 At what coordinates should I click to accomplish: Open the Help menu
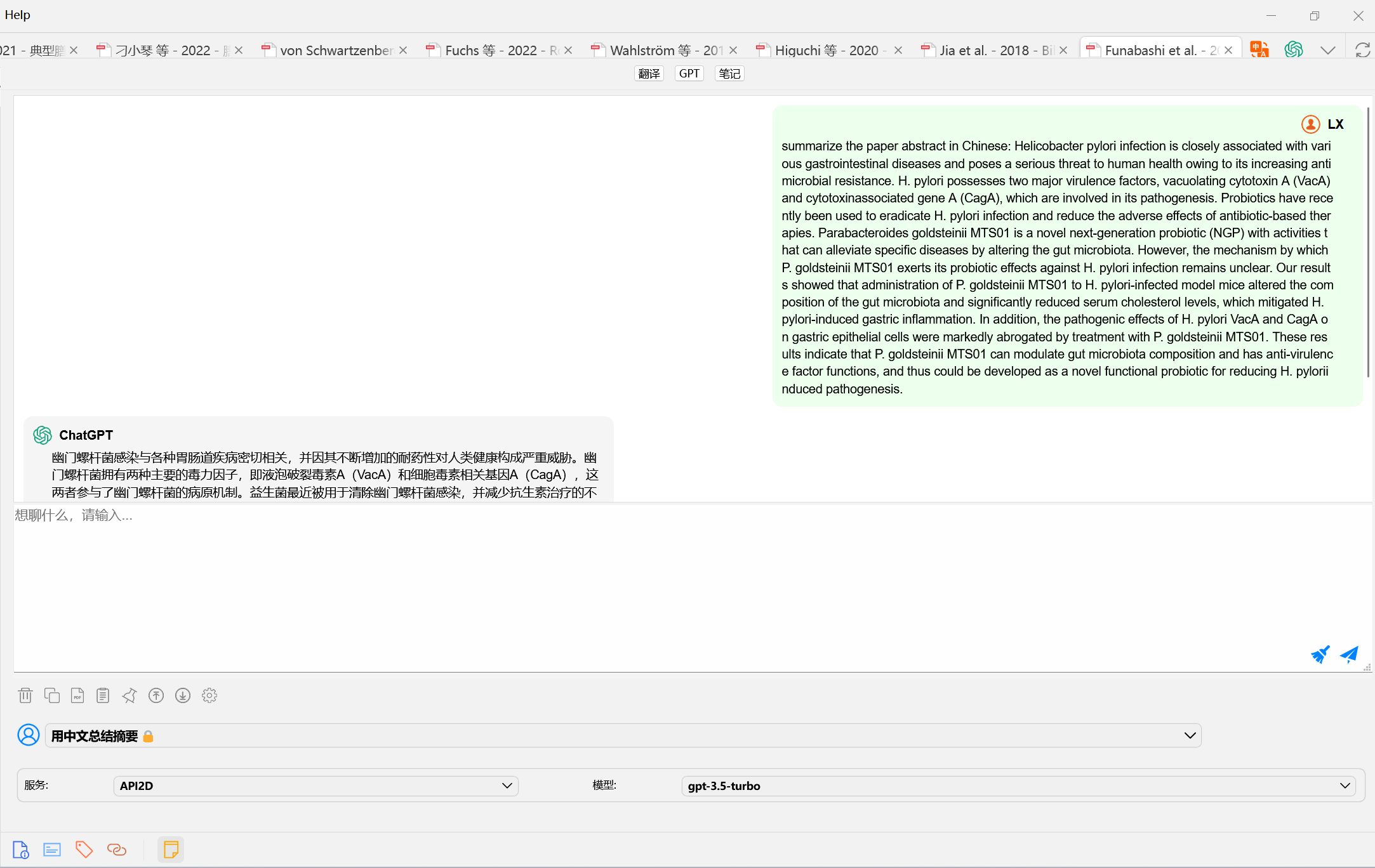click(17, 15)
